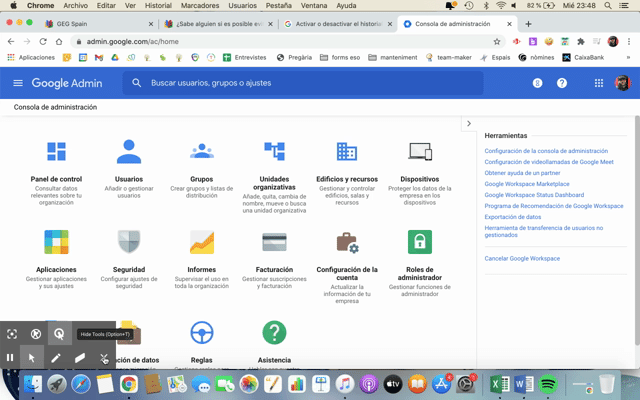The image size is (640, 400).
Task: Open the Facturación credit card icon
Action: tap(274, 242)
